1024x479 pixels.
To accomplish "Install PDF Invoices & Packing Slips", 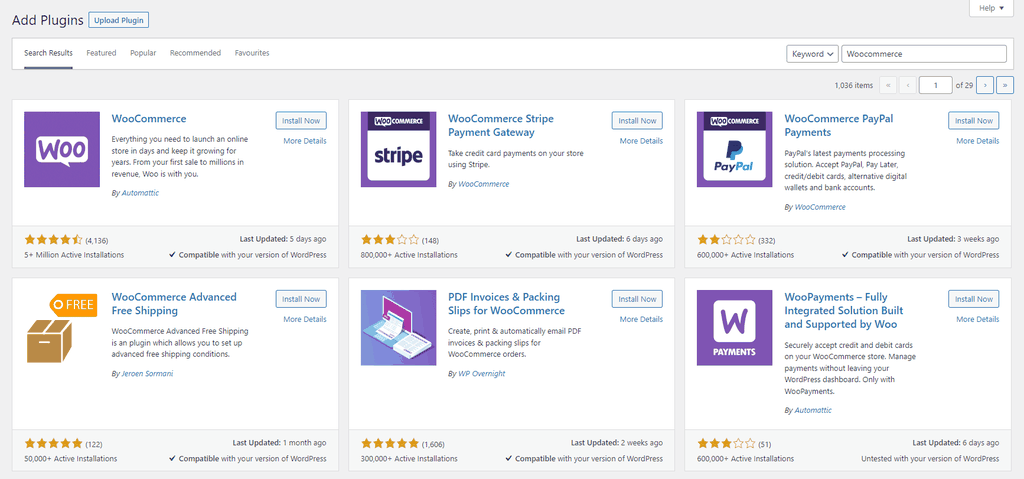I will [x=637, y=299].
